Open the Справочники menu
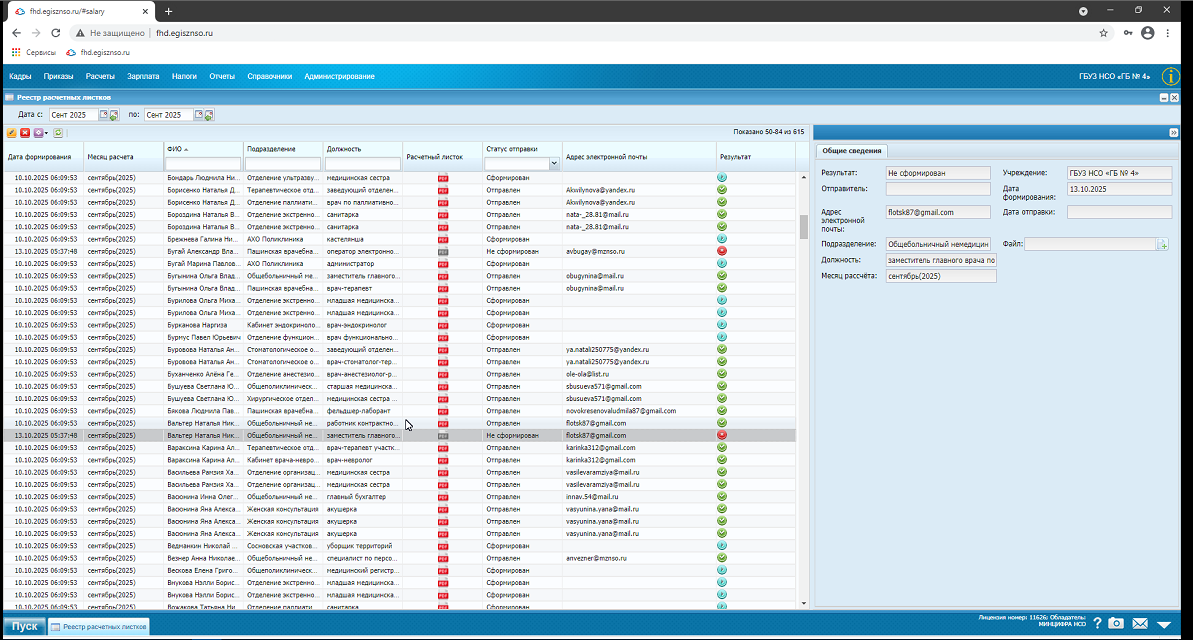The width and height of the screenshot is (1193, 640). 269,76
